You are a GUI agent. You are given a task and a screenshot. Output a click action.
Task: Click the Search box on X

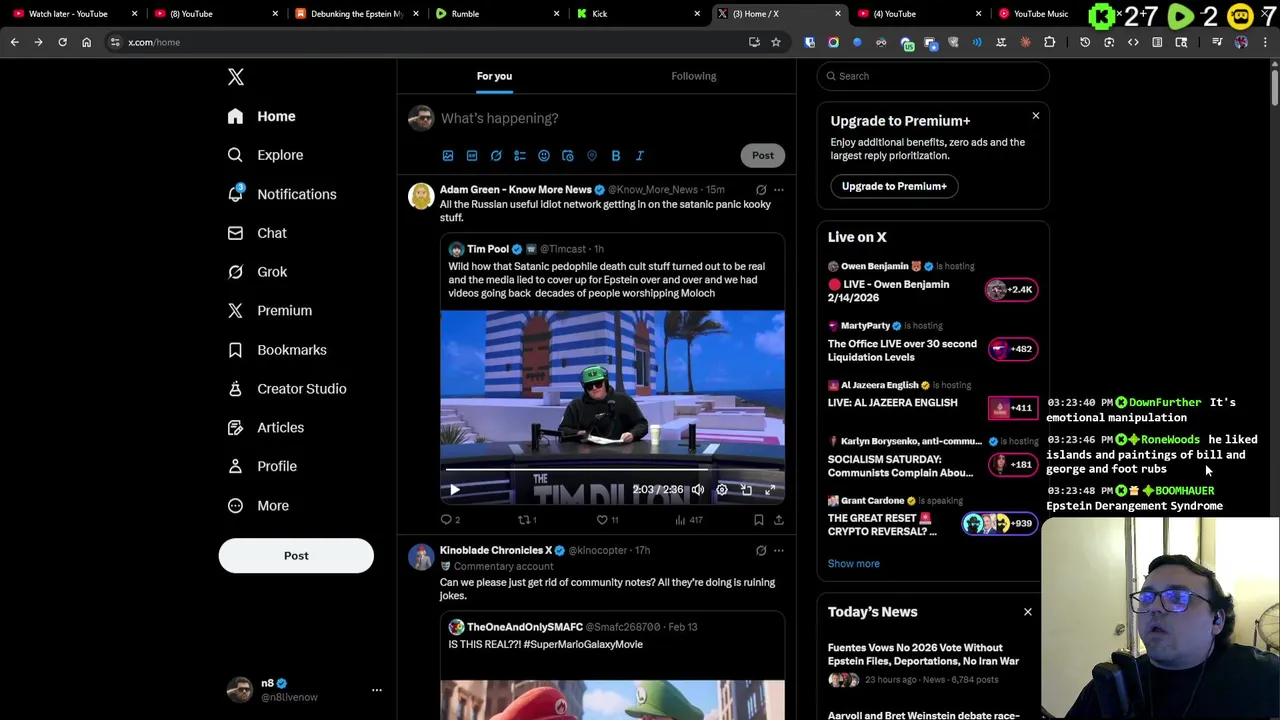(x=933, y=76)
